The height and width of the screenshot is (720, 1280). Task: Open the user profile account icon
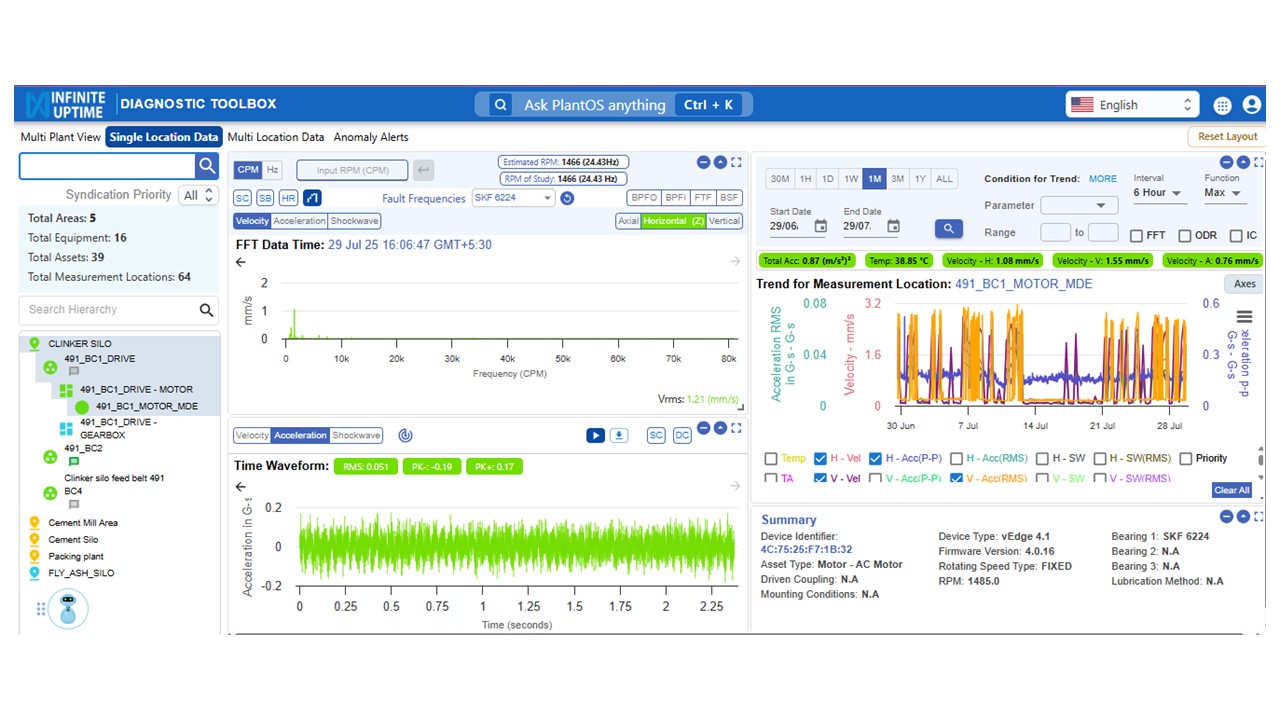tap(1251, 105)
